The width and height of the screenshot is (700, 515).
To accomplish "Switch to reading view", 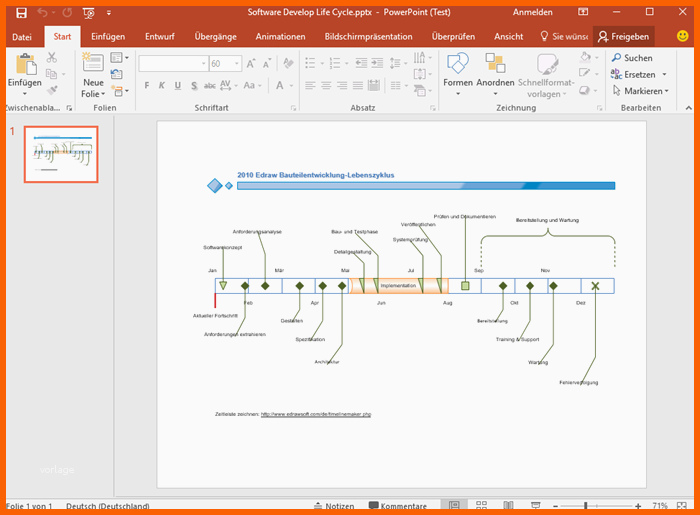I will (x=508, y=505).
